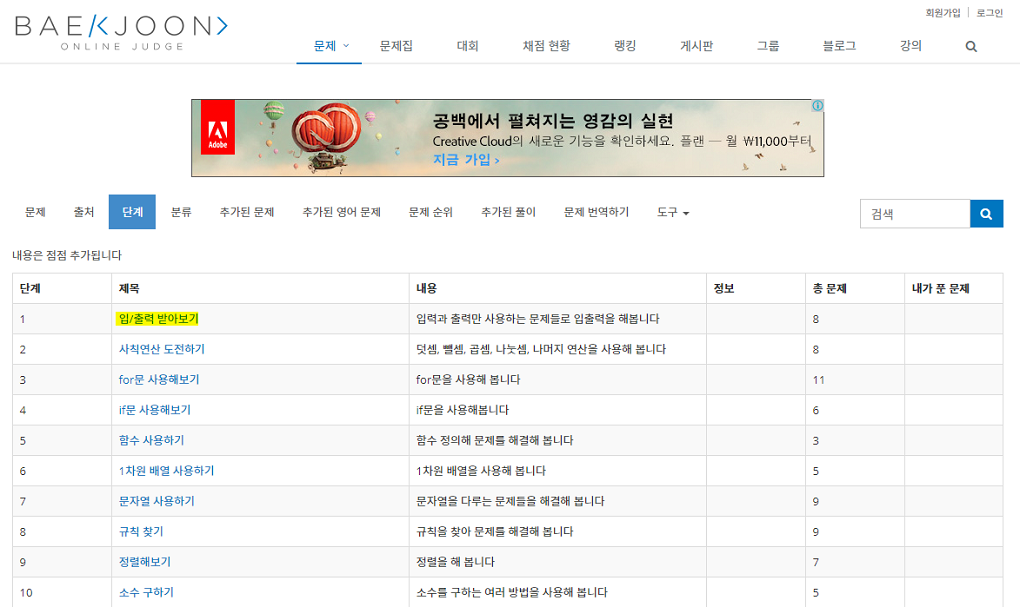Open 채점 현황 in the navigation
1020x607 pixels.
click(x=546, y=46)
